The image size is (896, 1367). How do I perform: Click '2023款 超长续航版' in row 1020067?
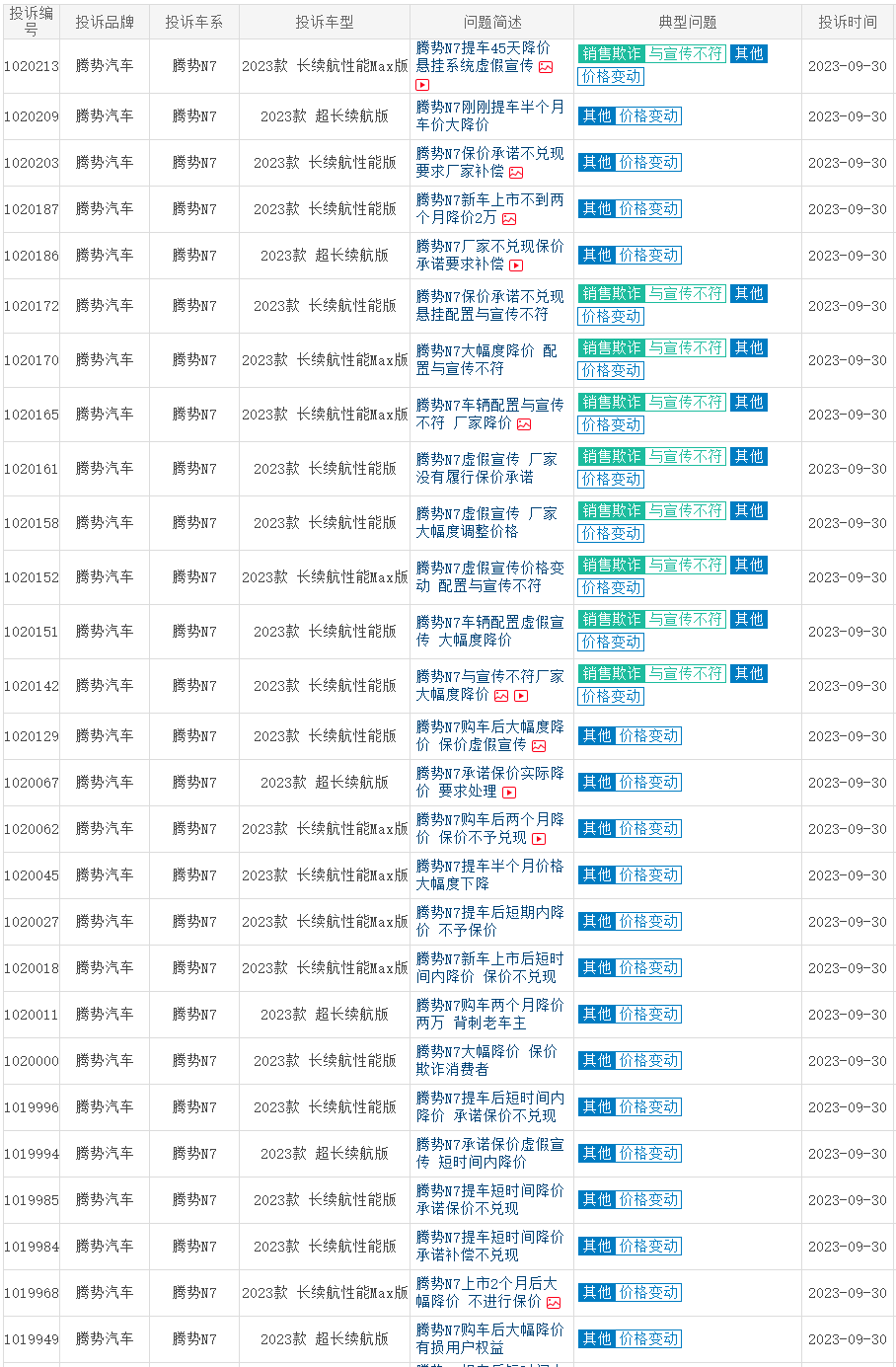(325, 783)
